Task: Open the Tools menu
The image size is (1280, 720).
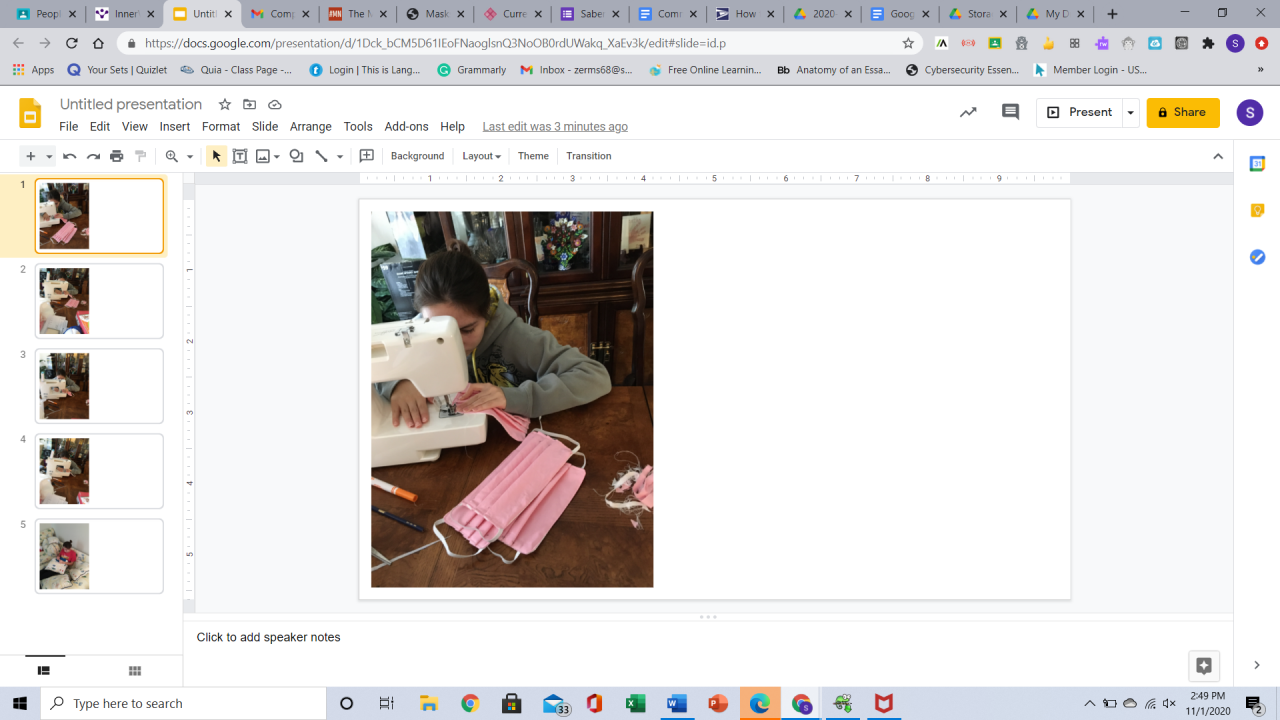Action: point(358,127)
